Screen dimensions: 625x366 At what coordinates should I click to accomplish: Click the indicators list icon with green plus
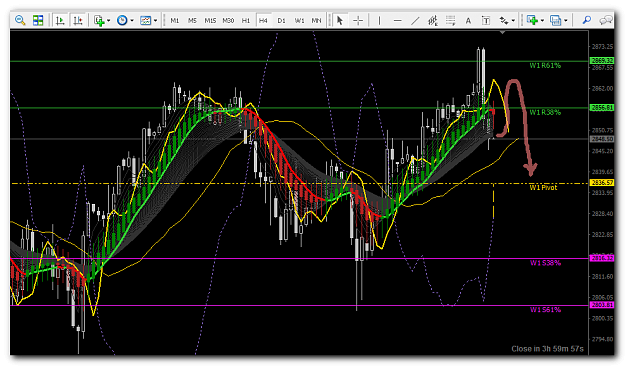point(99,20)
